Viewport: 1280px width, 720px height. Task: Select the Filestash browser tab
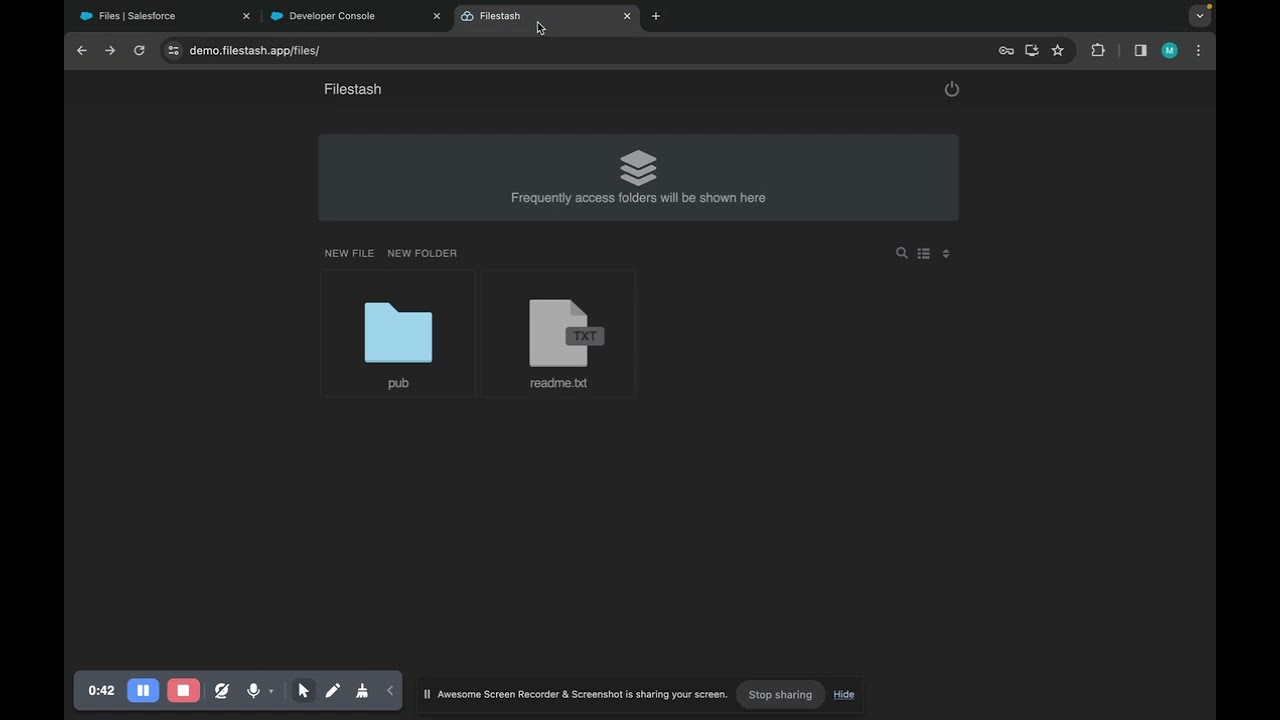click(547, 16)
